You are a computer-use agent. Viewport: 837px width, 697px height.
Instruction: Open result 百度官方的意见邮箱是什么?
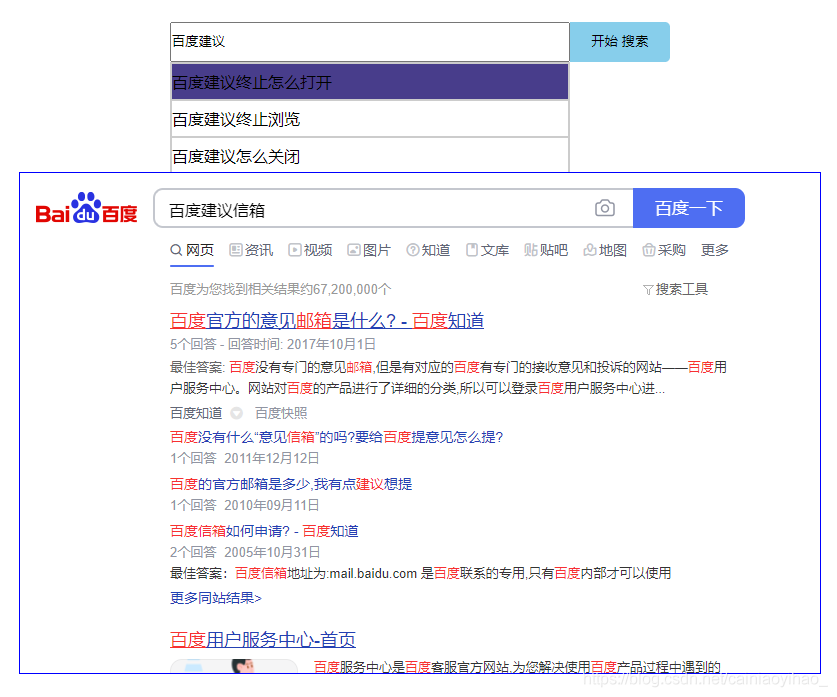pyautogui.click(x=327, y=321)
